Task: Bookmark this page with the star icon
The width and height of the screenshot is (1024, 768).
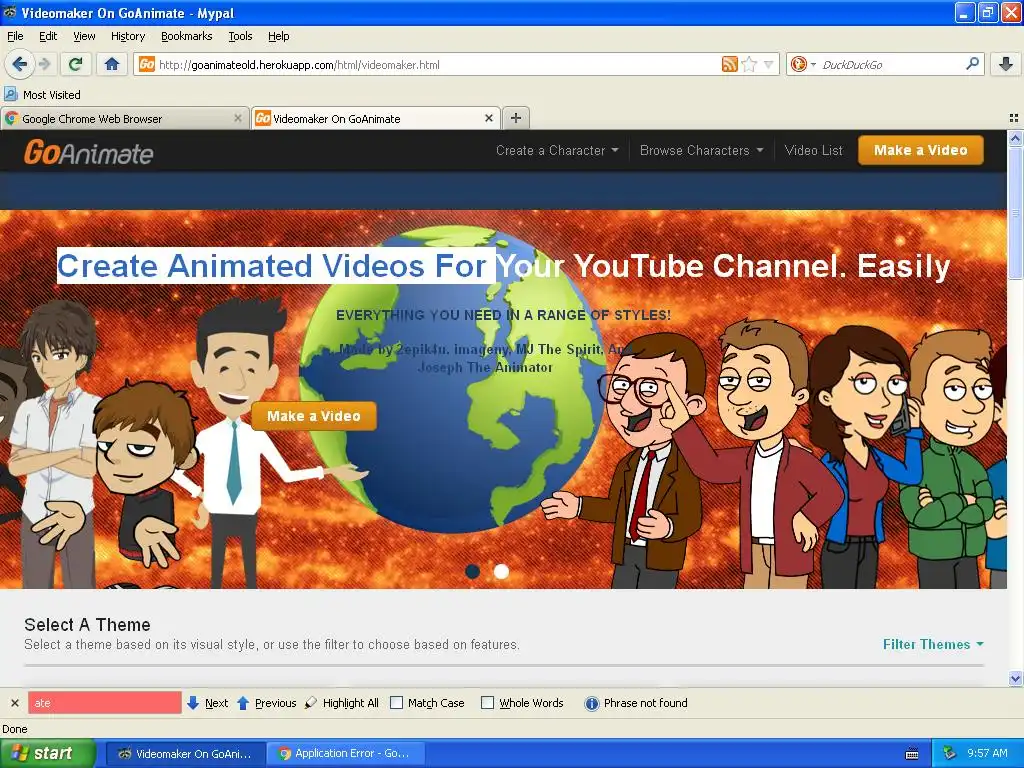Action: click(749, 64)
